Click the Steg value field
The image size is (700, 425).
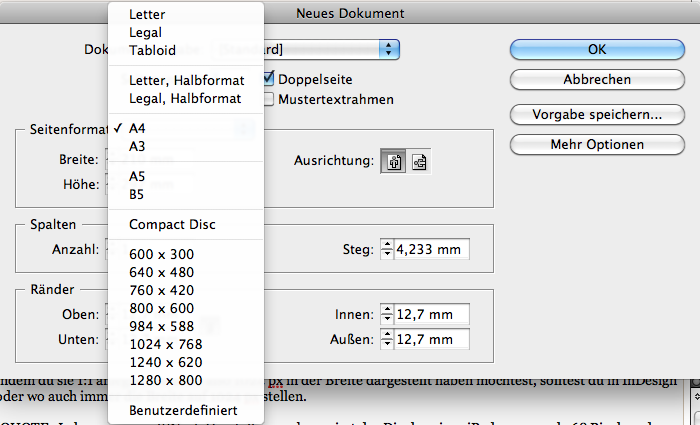[x=432, y=249]
